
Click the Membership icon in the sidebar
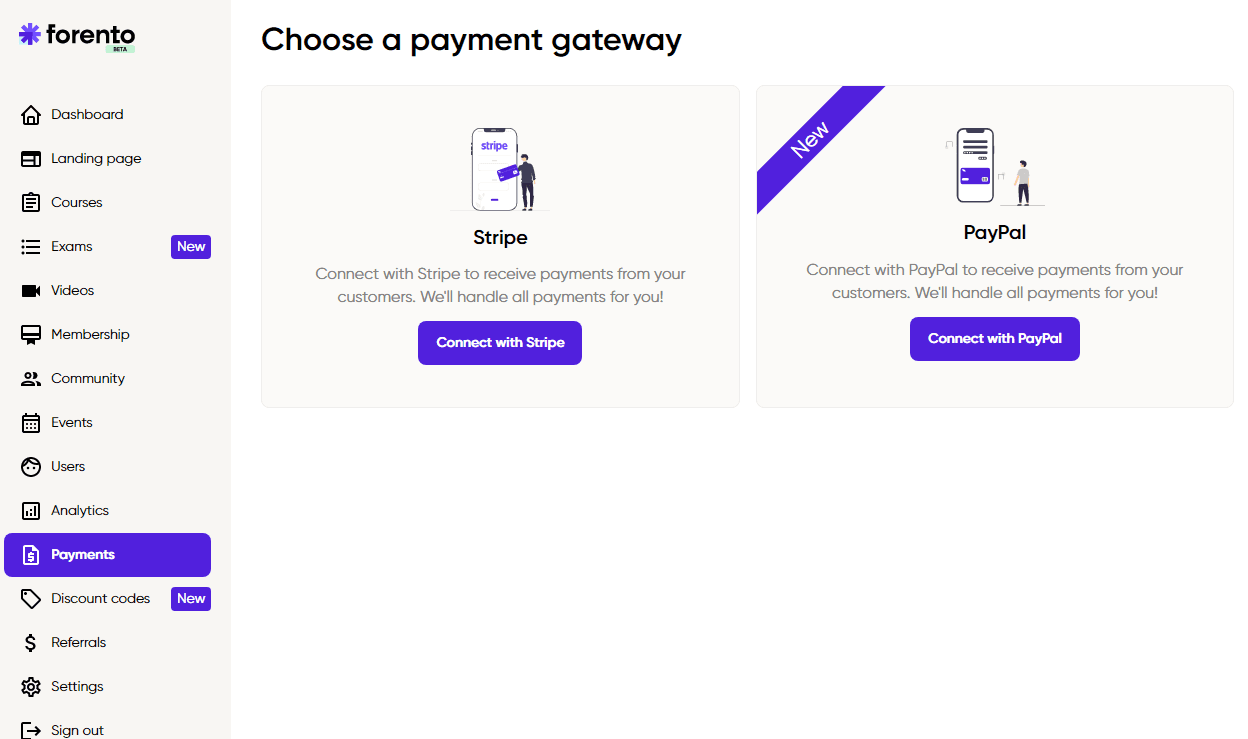point(31,335)
